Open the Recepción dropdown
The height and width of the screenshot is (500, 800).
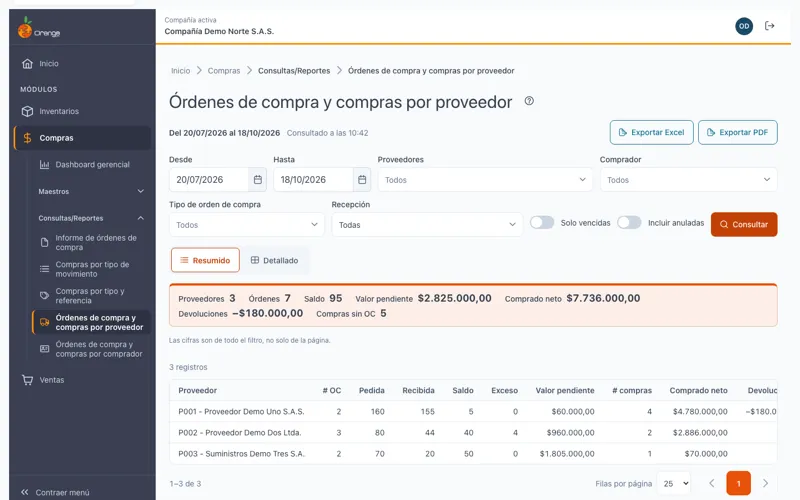(x=427, y=224)
